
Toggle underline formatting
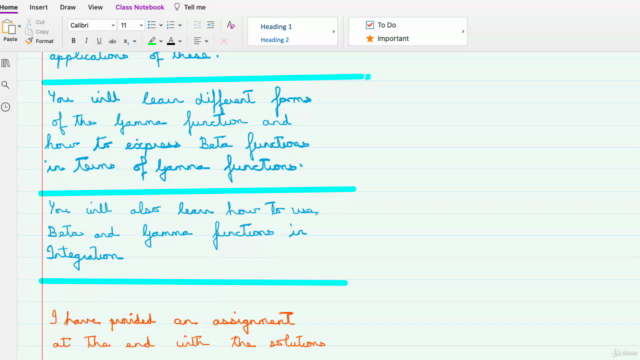point(99,41)
